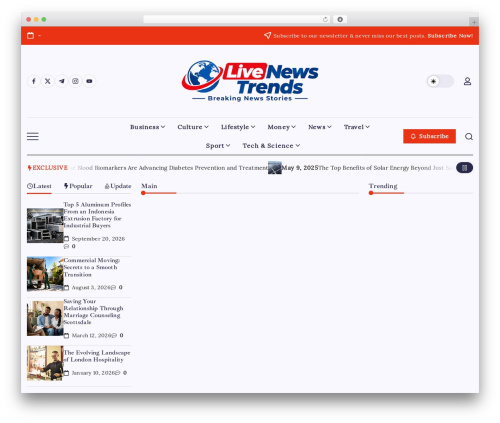Click the August 3, 2026 date
Screen dimensions: 500x423
tap(91, 288)
